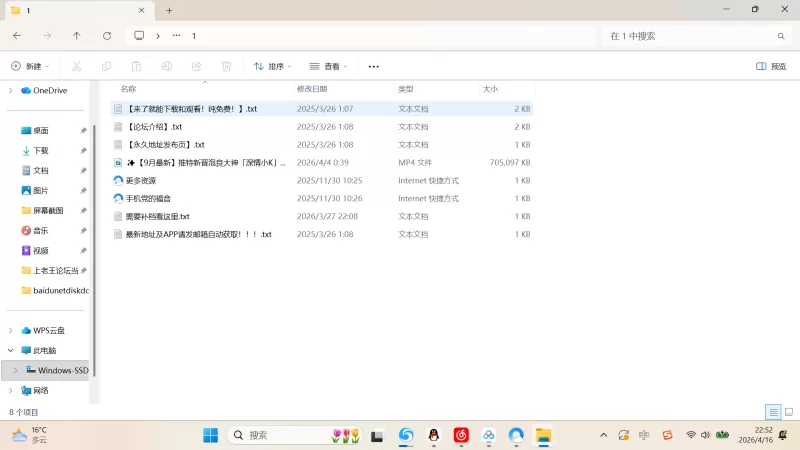Screen dimensions: 800x450
Task: Open the 排序 sort dropdown
Action: click(273, 66)
